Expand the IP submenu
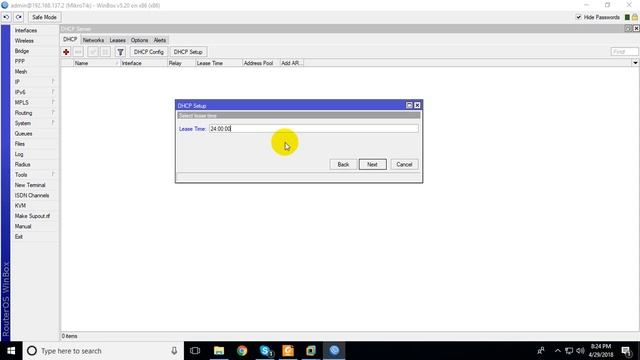 36,82
